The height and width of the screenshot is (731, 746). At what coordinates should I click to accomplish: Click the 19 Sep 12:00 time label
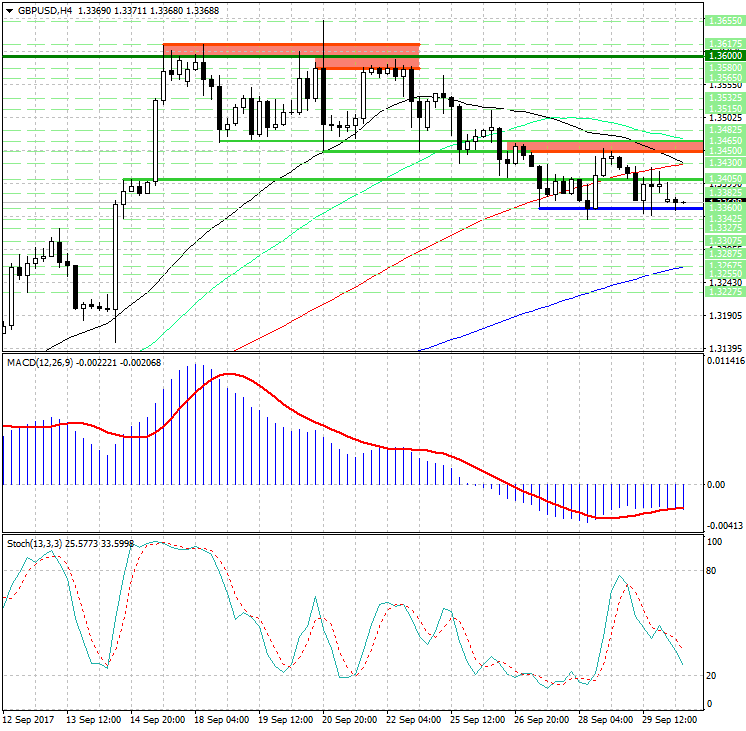pos(285,720)
